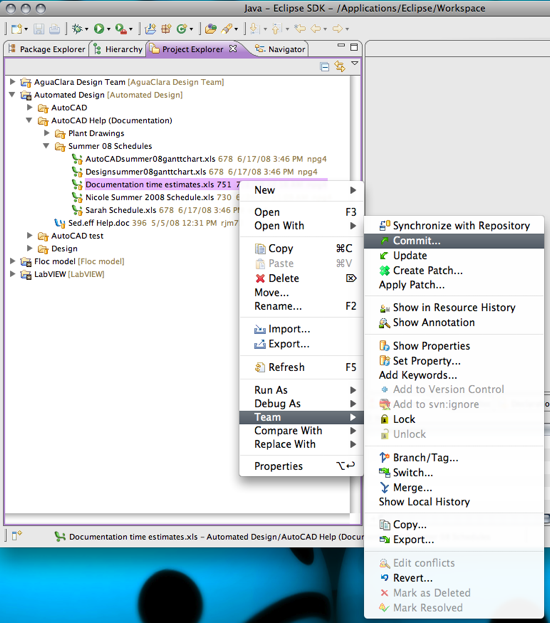550x623 pixels.
Task: Click the Save disk toolbar icon
Action: [39, 29]
